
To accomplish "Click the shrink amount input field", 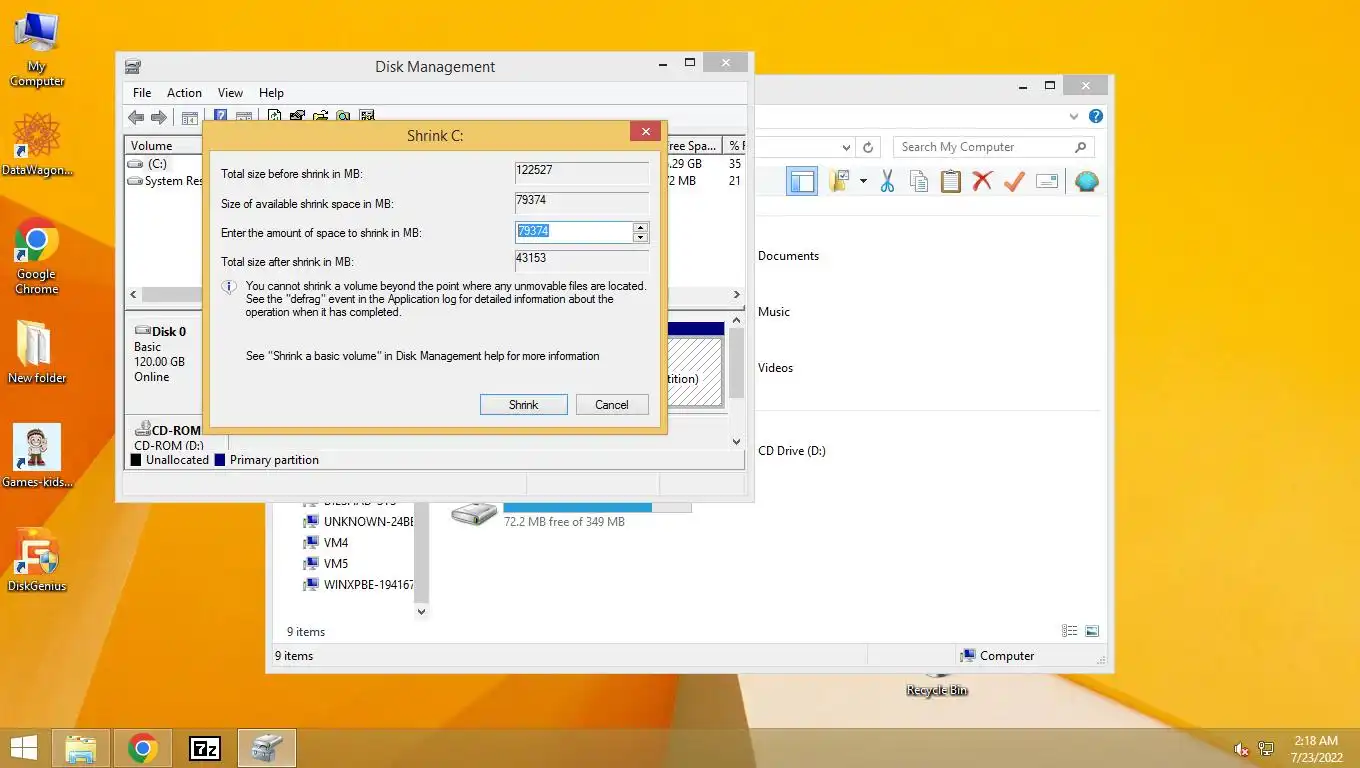I will [574, 232].
